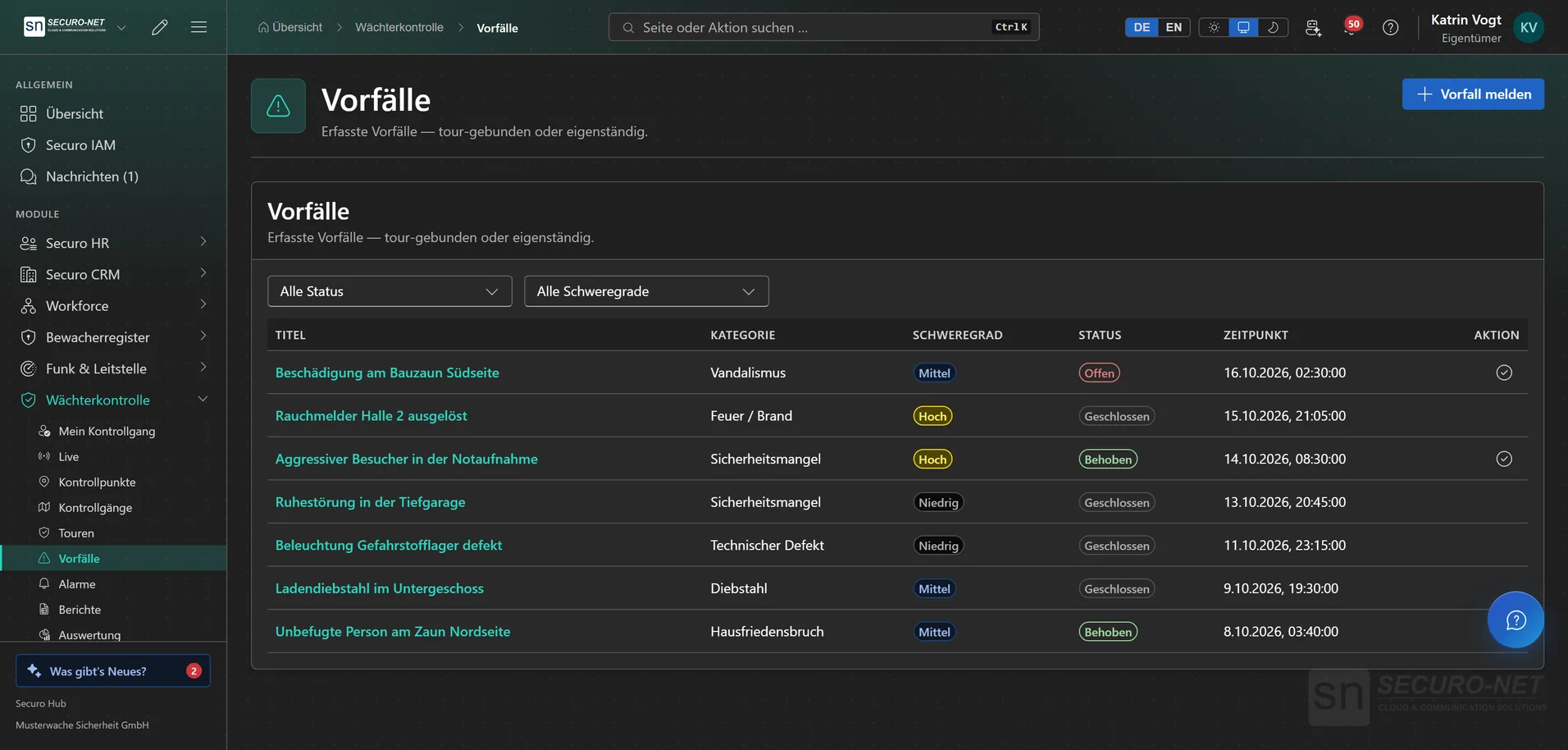Click the edit pencil icon in header
The image size is (1568, 750).
(x=160, y=27)
